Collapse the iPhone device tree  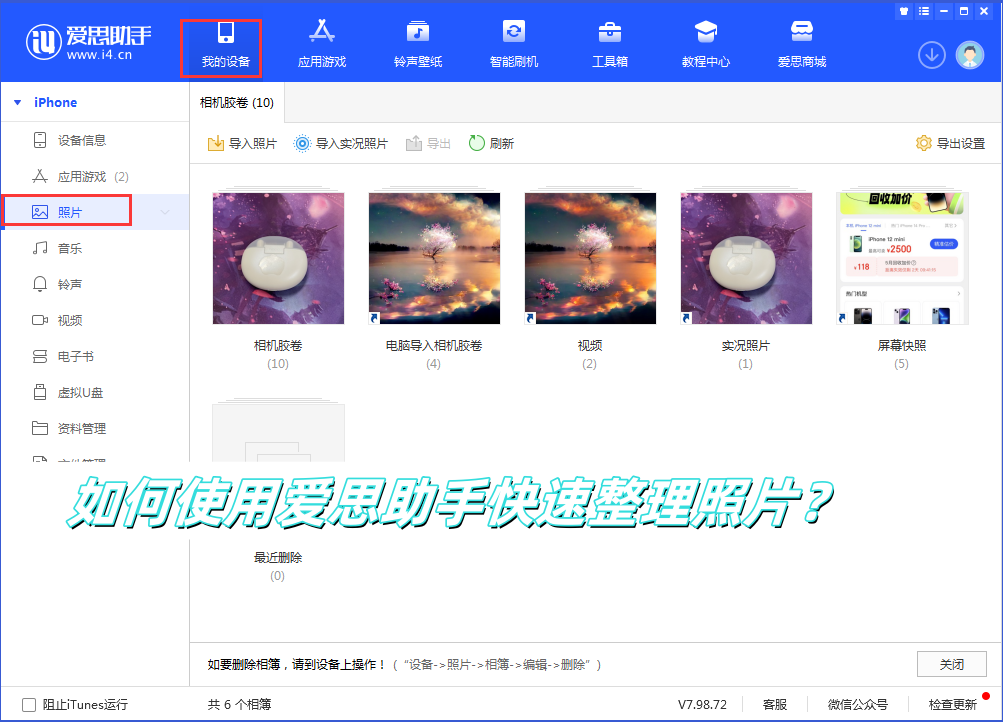pos(18,102)
